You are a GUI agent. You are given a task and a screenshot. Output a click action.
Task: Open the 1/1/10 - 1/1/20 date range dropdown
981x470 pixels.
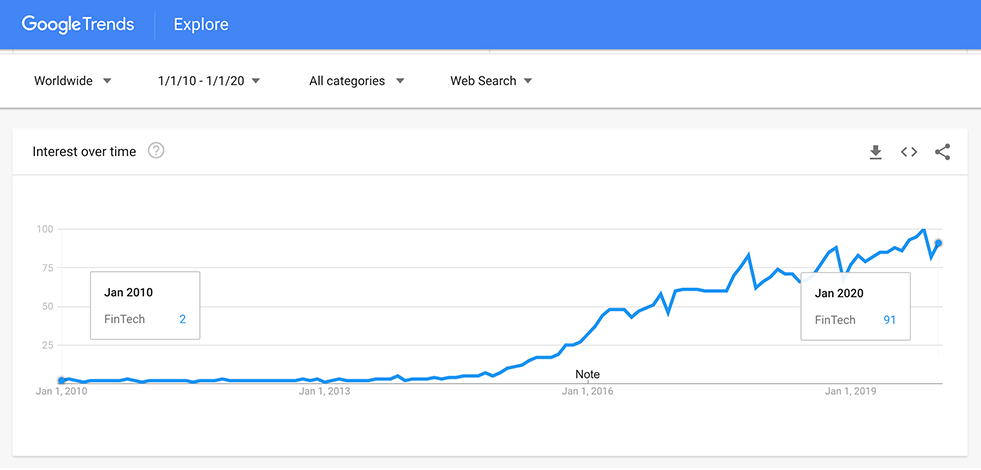209,81
